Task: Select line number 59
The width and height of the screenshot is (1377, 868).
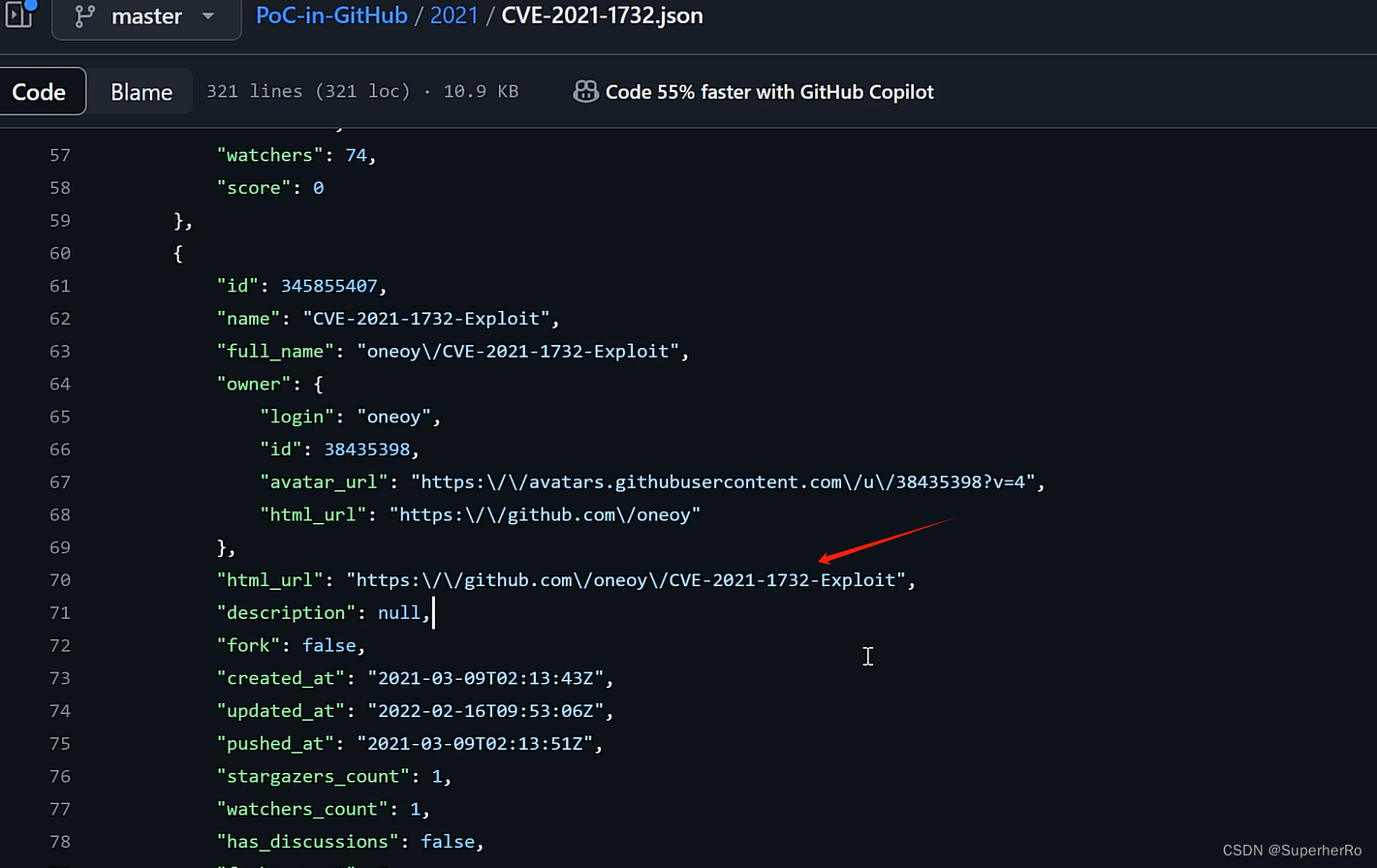Action: click(60, 221)
